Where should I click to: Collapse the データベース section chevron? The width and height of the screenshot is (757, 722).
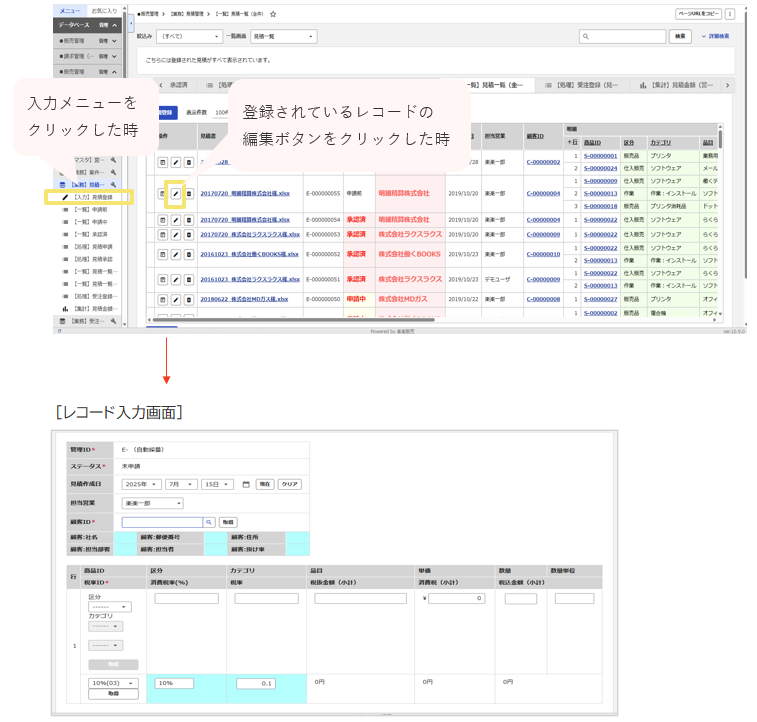point(115,25)
